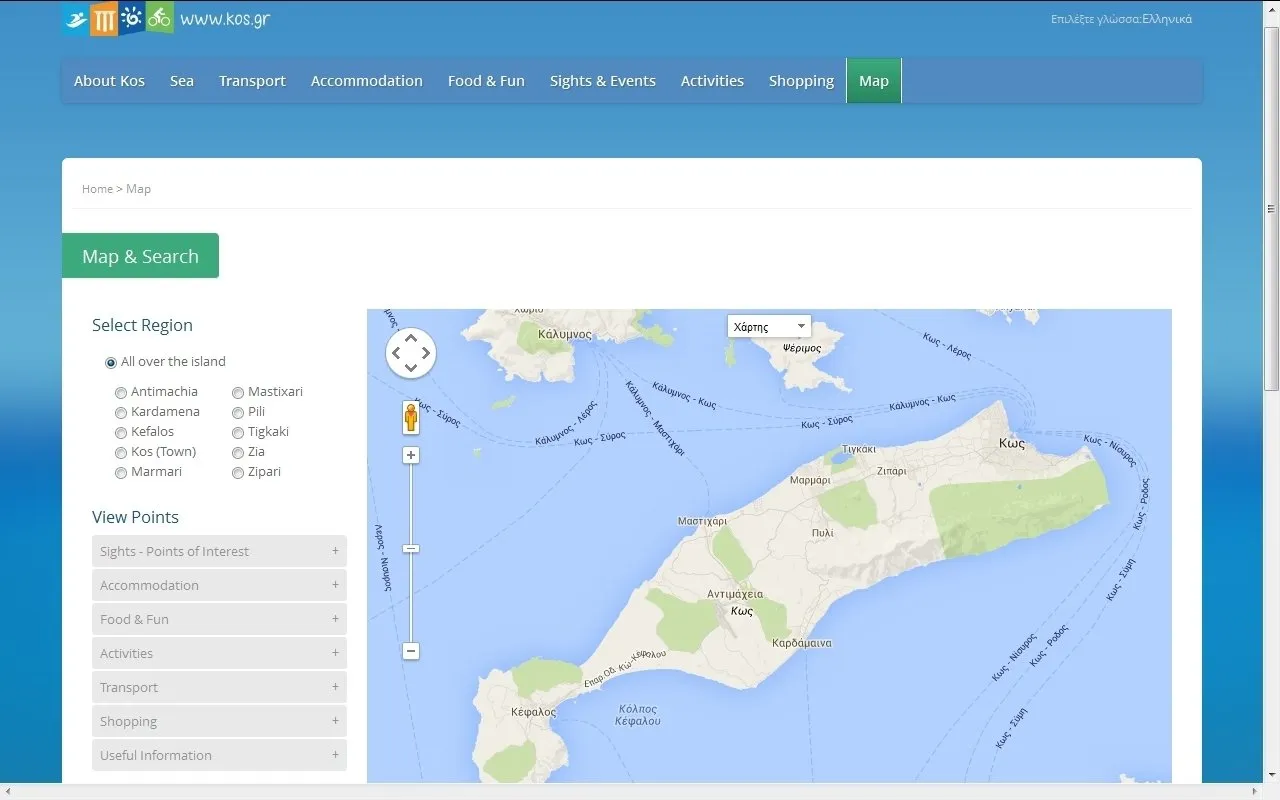Expand Useful Information section
Screen dimensions: 1280x800
(219, 755)
